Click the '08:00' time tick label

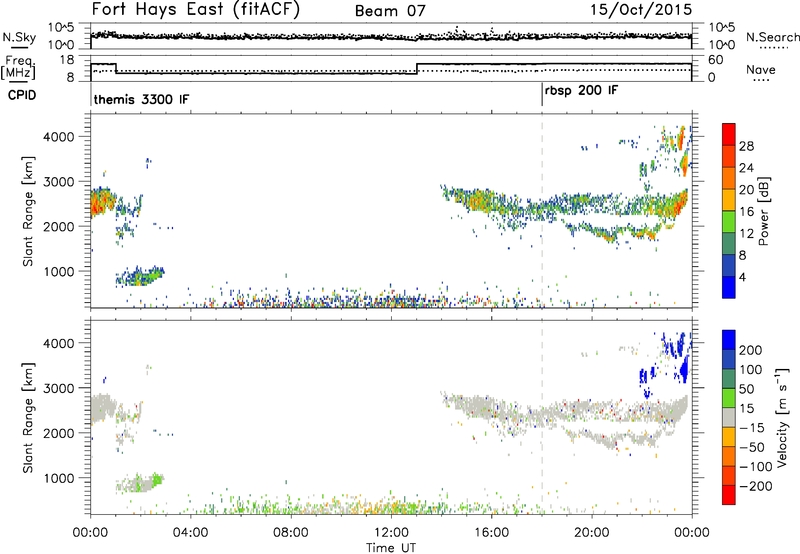coord(291,533)
